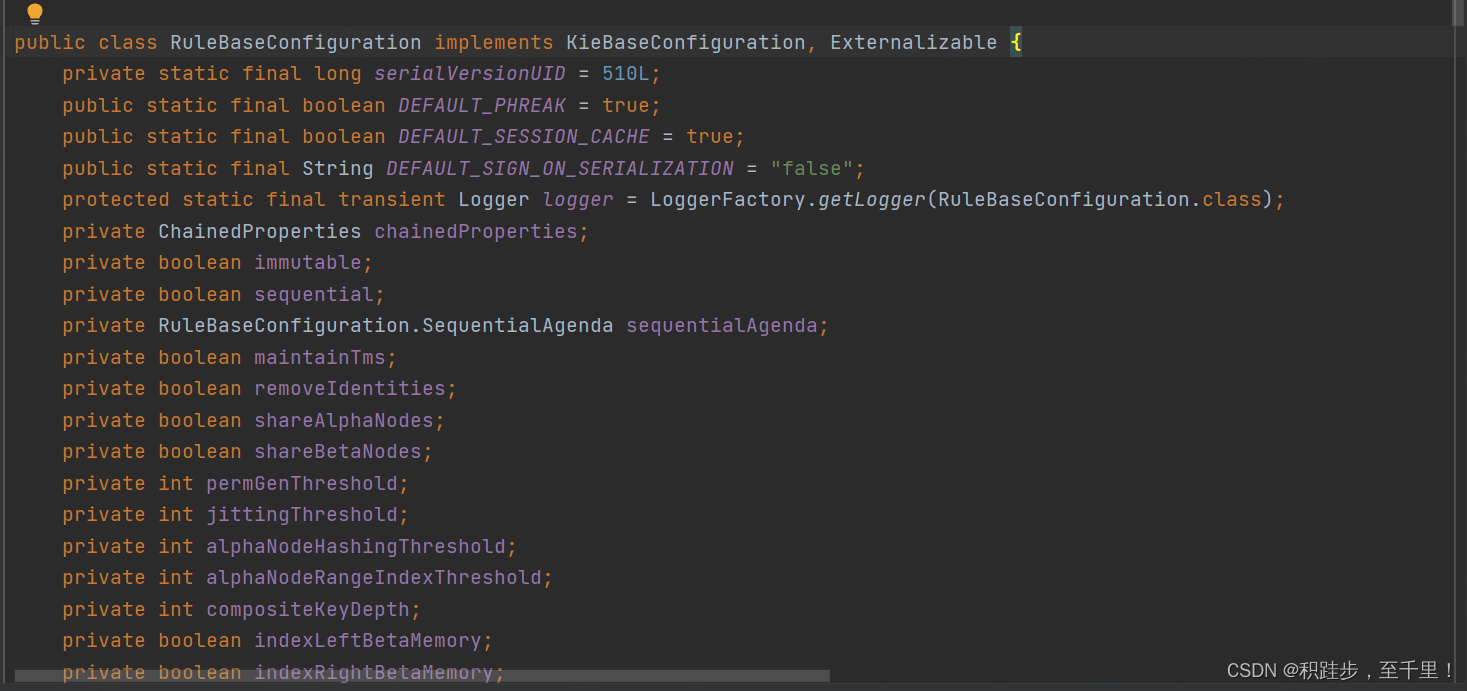Screen dimensions: 1467x691
Task: Click the highlighted opening brace of the class
Action: (1016, 42)
